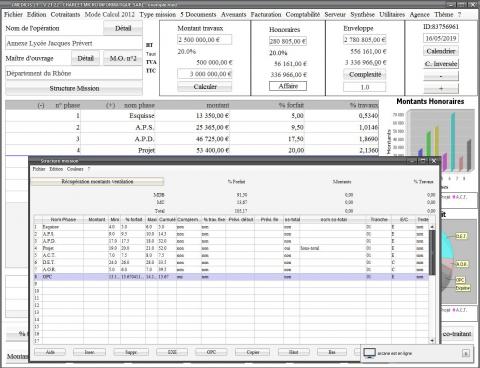This screenshot has width=480, height=368.
Task: Click the M.O. n°2 button
Action: [123, 58]
